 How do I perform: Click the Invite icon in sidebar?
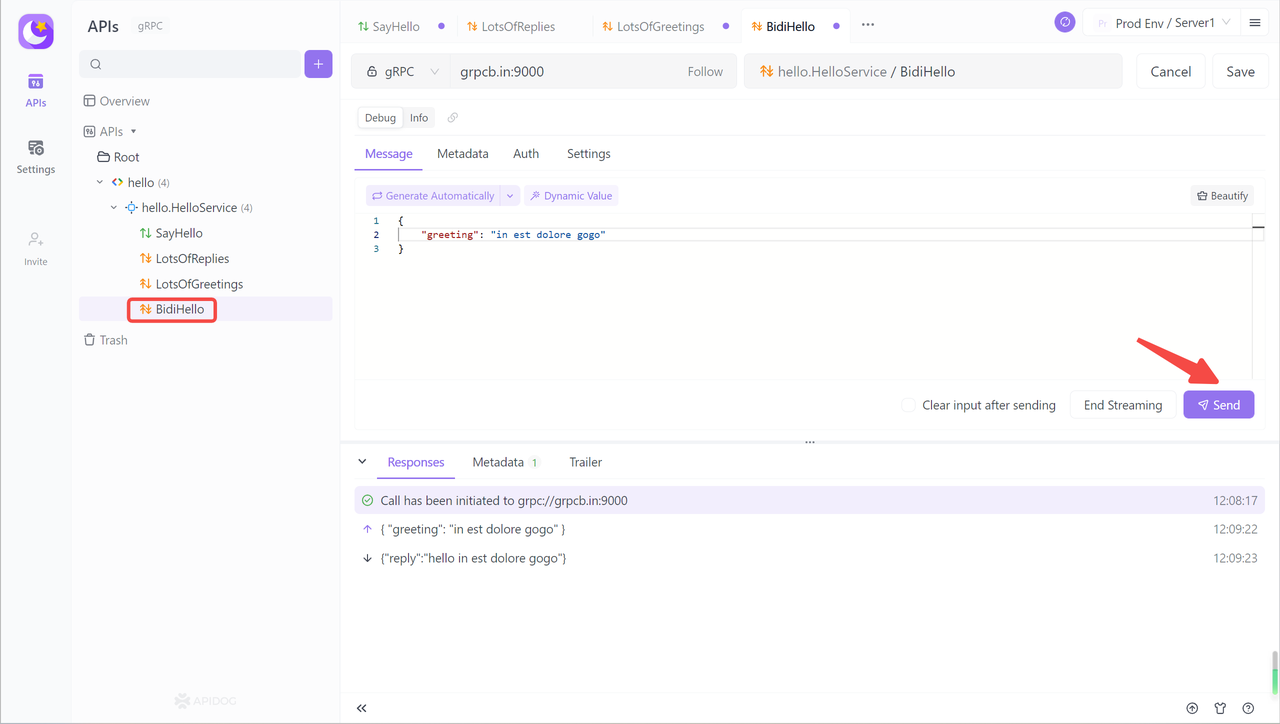(x=36, y=248)
